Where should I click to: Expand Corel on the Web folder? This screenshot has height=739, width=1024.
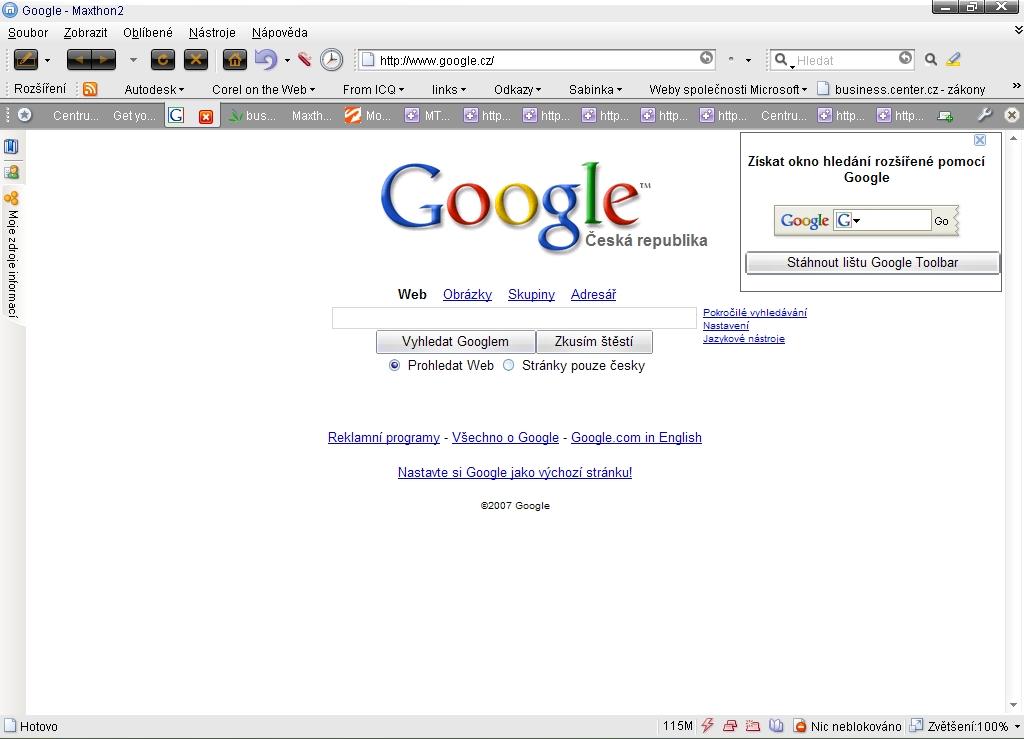pyautogui.click(x=263, y=89)
